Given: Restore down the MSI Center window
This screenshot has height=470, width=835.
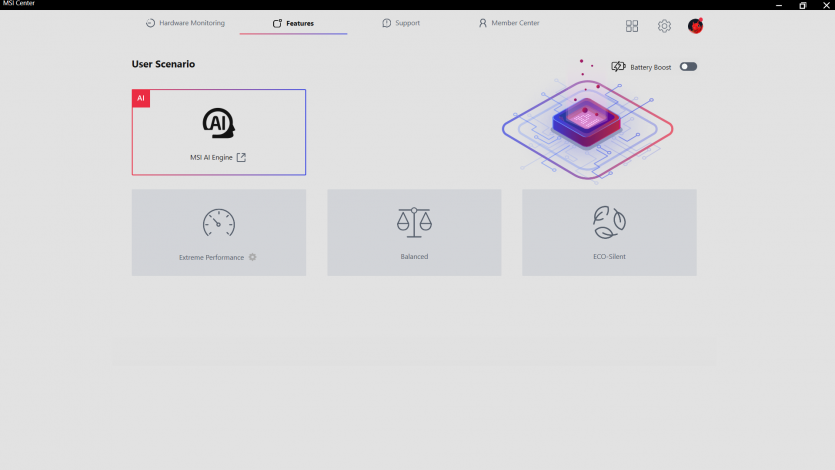Looking at the screenshot, I should 802,5.
